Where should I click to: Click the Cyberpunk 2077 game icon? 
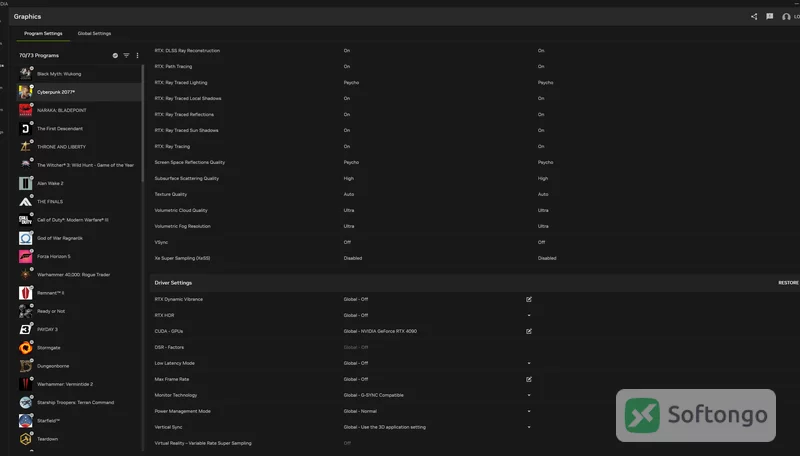click(26, 92)
